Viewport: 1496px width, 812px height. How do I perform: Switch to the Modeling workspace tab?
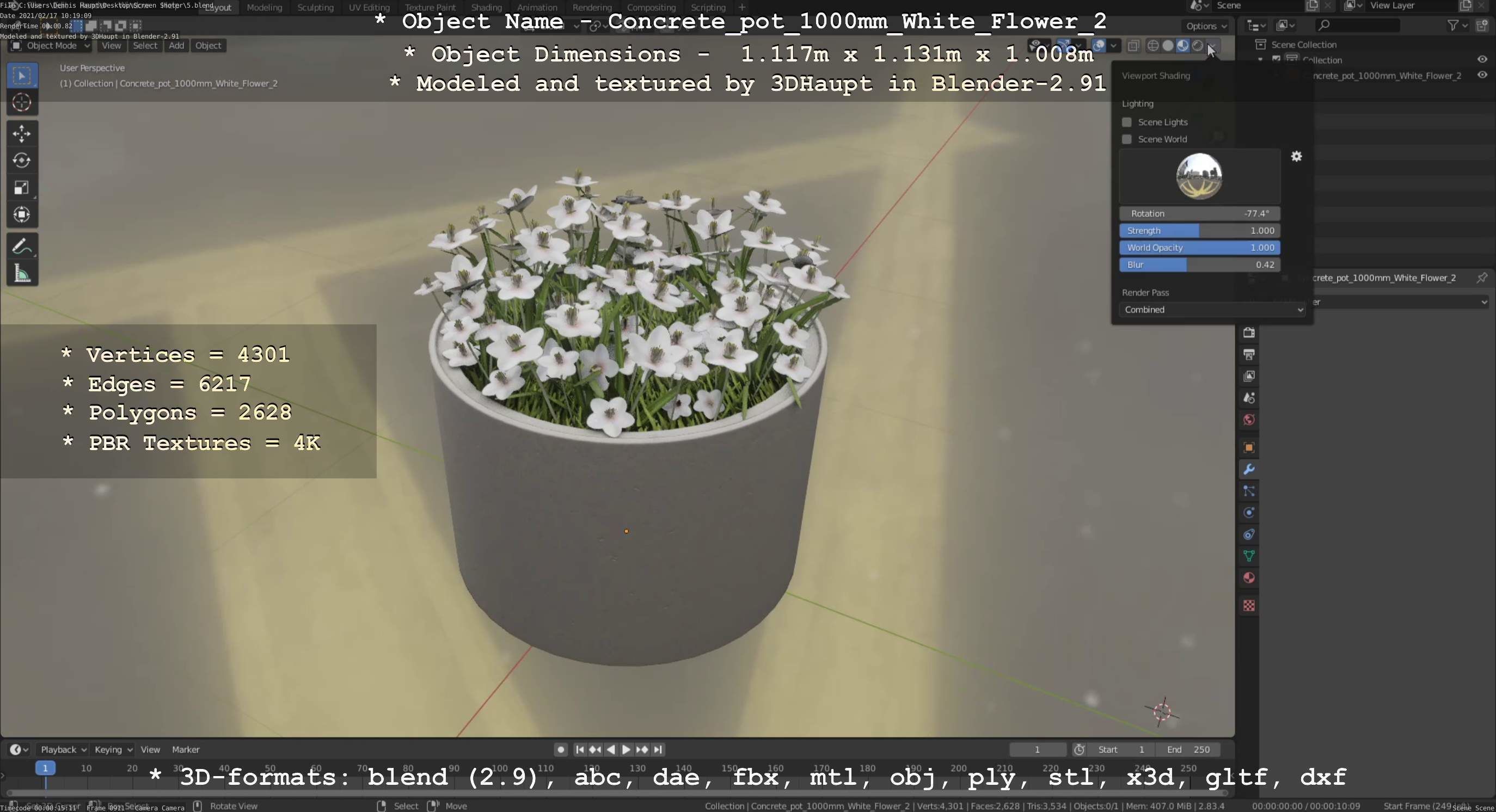264,8
